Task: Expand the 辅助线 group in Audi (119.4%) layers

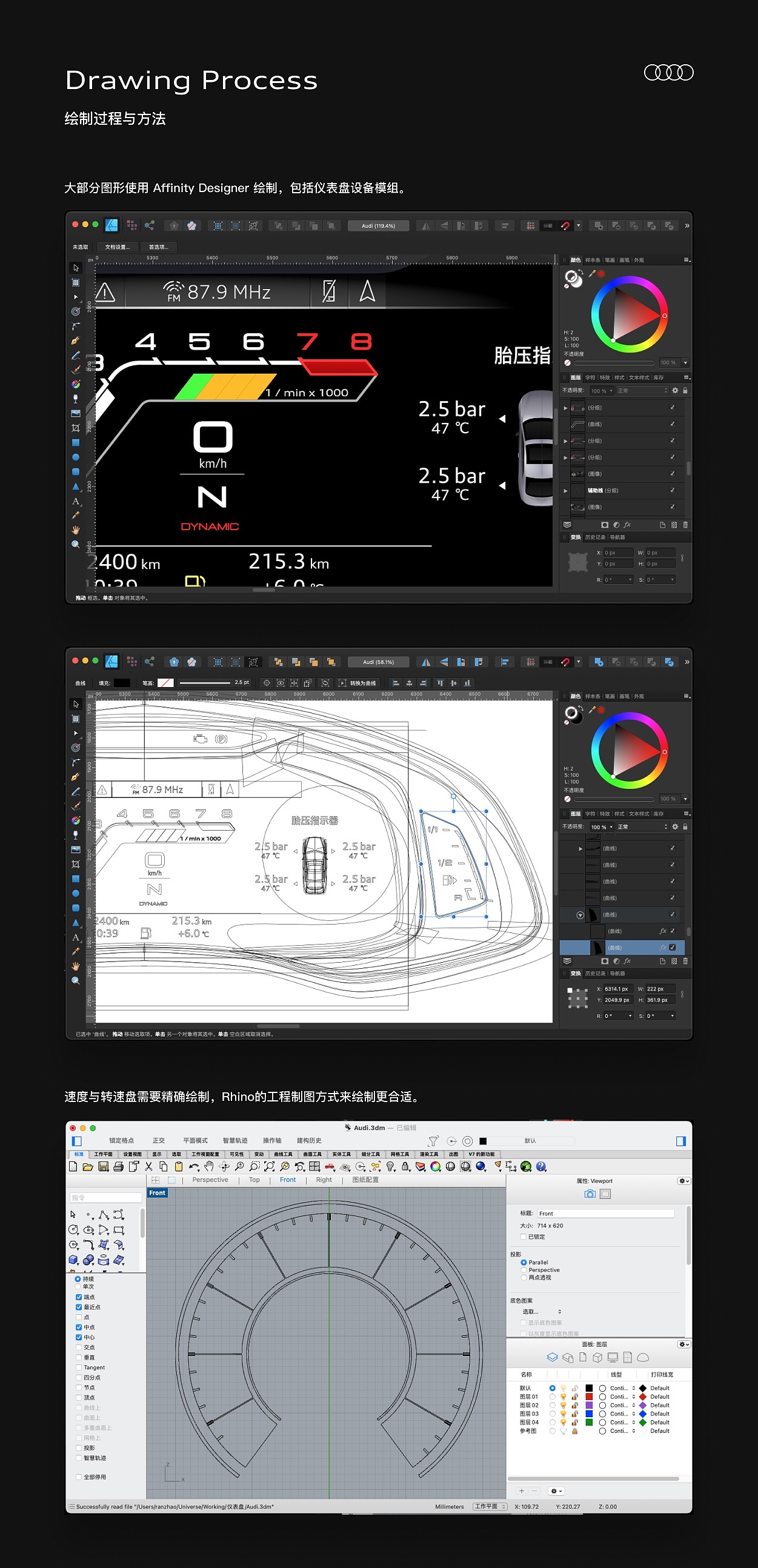Action: click(x=565, y=491)
